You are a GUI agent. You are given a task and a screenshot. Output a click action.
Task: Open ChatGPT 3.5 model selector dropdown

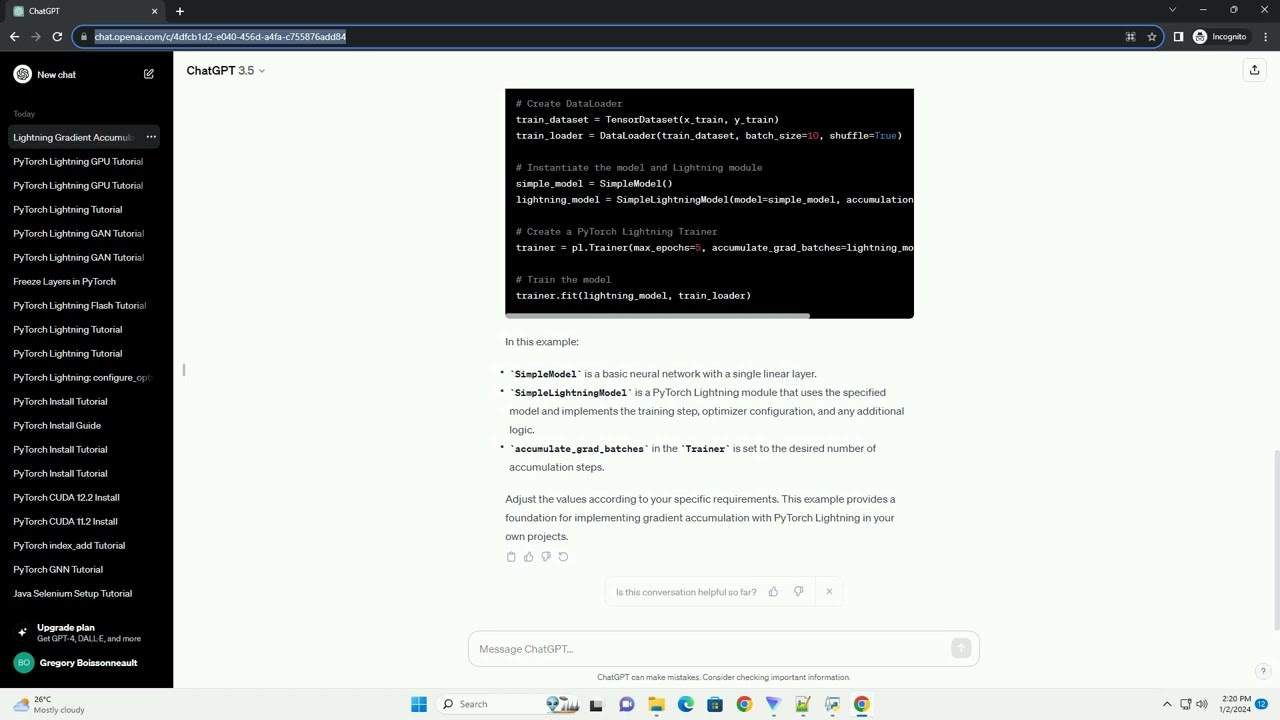(x=226, y=71)
